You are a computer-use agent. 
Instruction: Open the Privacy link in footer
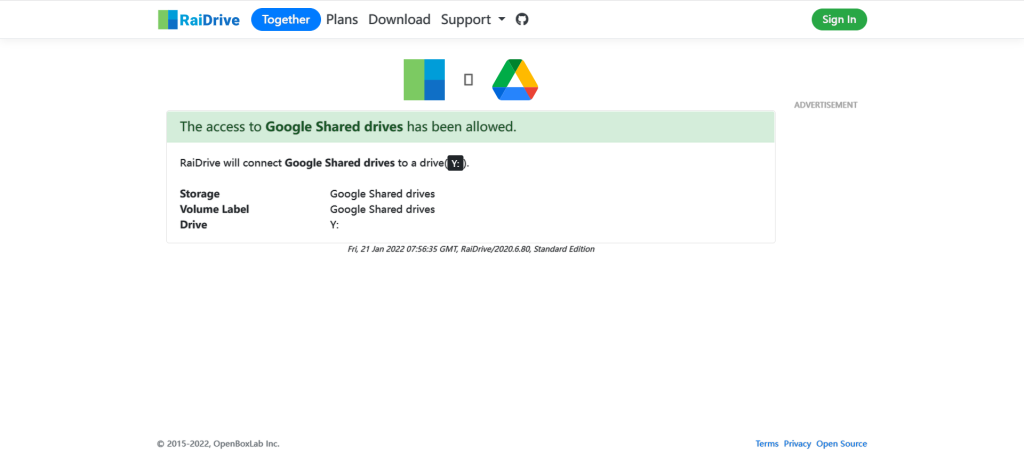click(x=797, y=444)
